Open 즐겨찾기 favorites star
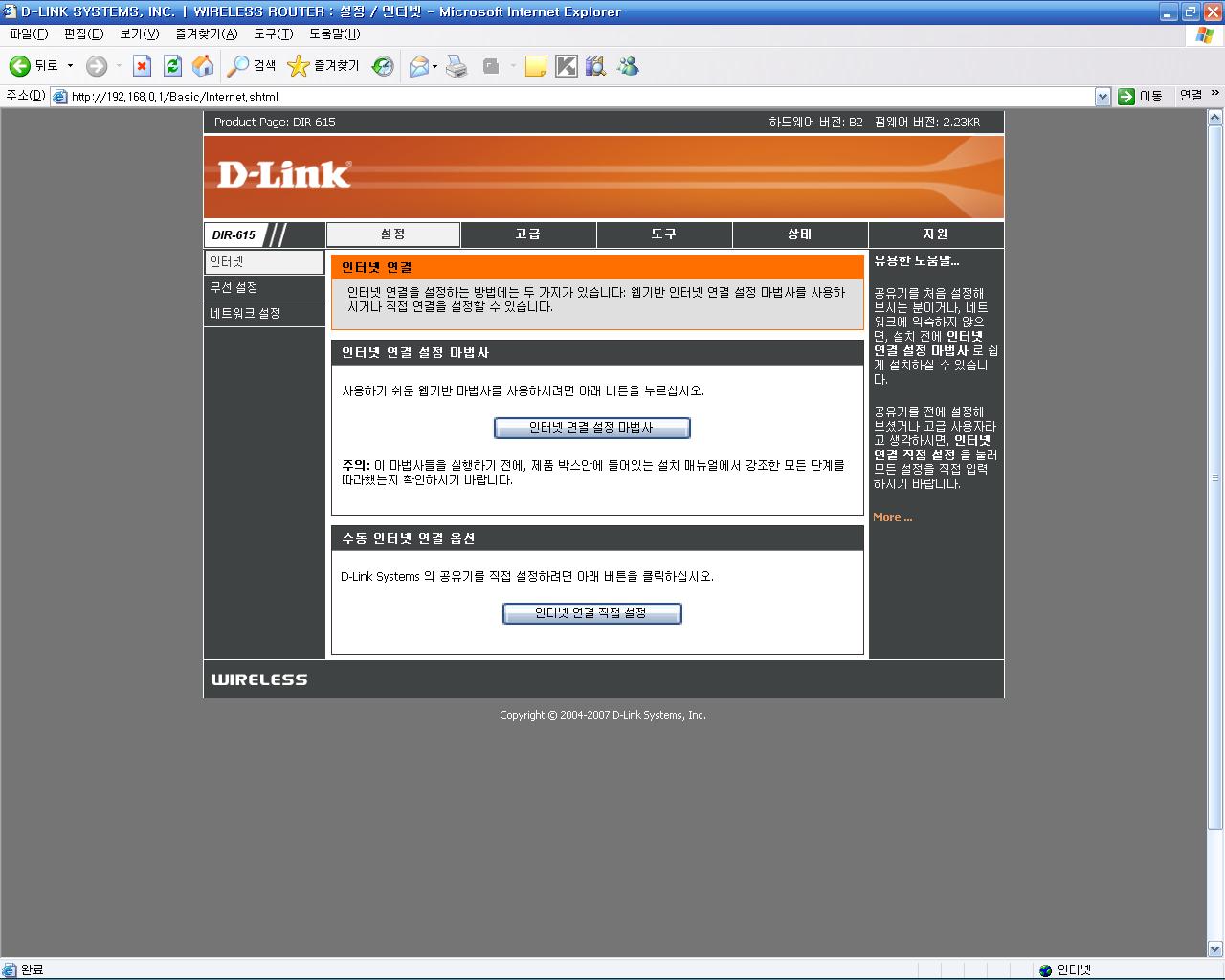The width and height of the screenshot is (1225, 980). pos(323,66)
